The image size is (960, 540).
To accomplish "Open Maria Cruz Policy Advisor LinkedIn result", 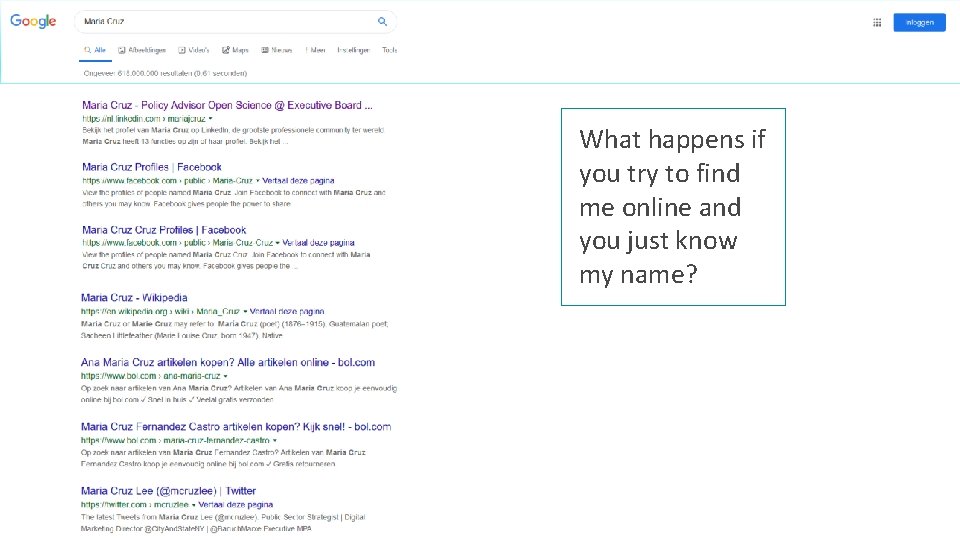I will pos(227,105).
